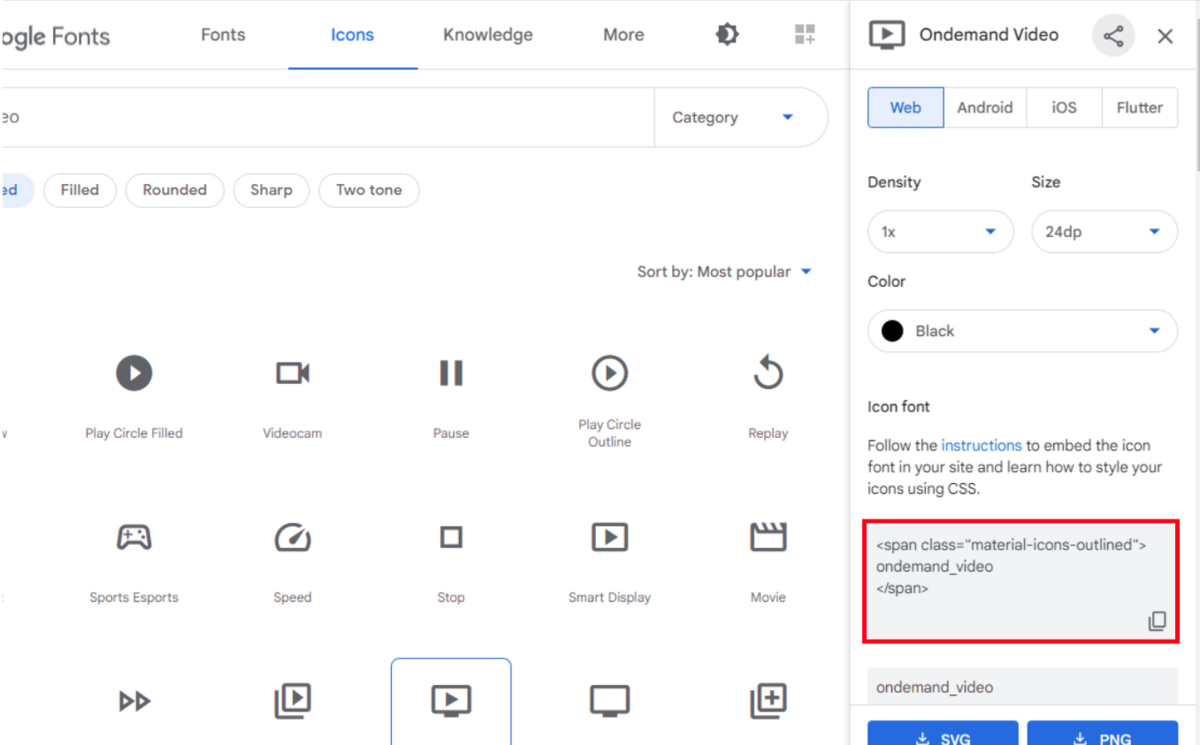The image size is (1200, 745).
Task: Select the Play Circle Filled icon
Action: pyautogui.click(x=134, y=374)
